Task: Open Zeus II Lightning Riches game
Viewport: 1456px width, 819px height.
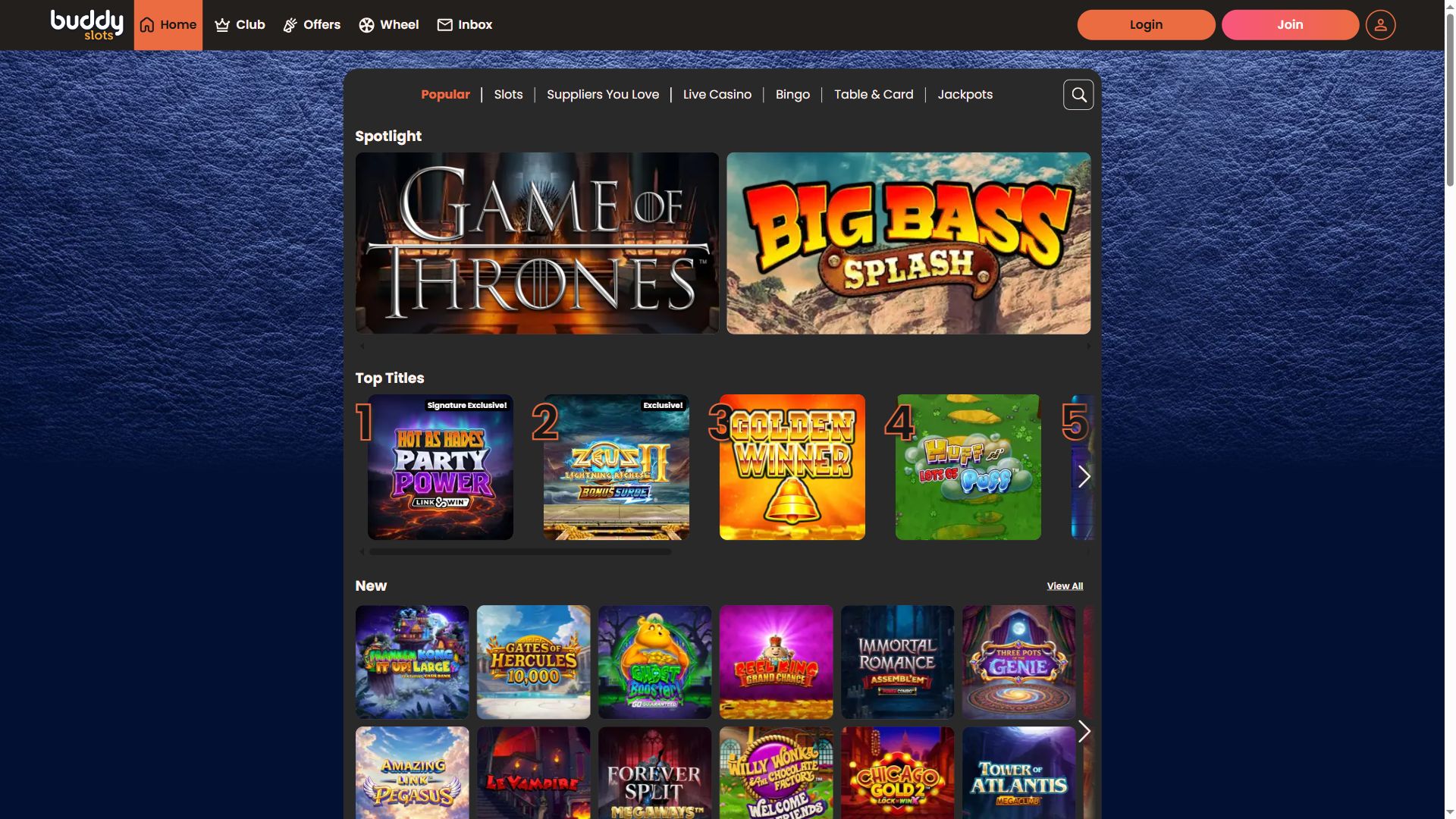Action: 617,467
